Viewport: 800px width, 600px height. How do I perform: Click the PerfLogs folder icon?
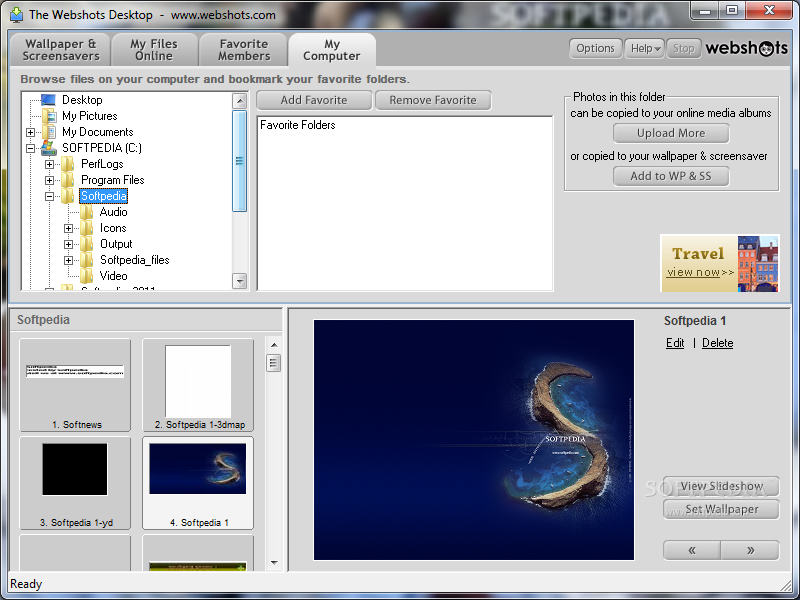point(68,164)
